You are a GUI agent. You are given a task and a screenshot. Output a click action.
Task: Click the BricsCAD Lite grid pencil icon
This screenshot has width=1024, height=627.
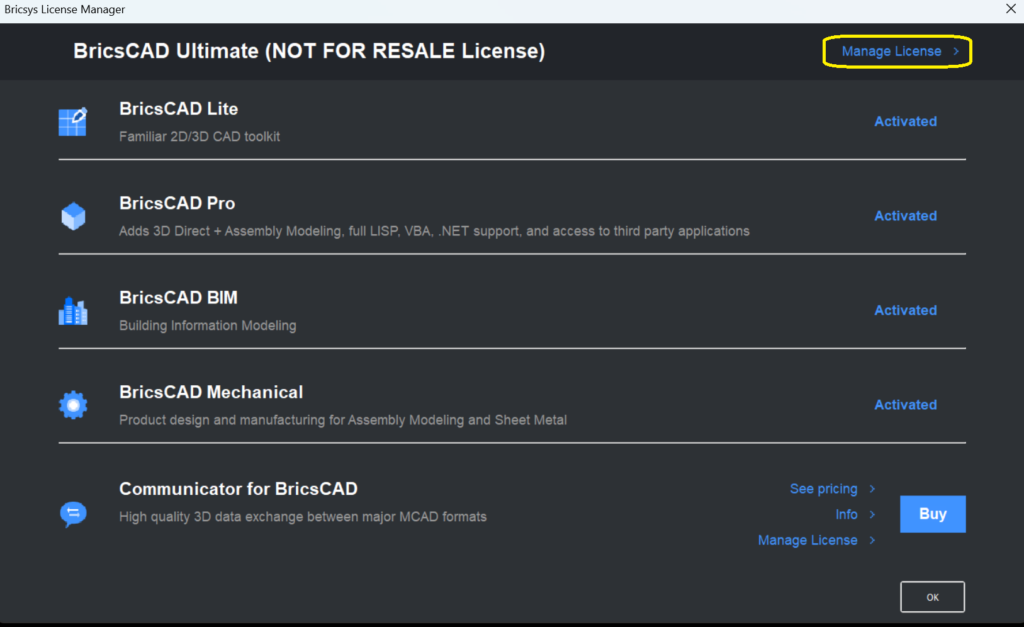click(x=72, y=122)
